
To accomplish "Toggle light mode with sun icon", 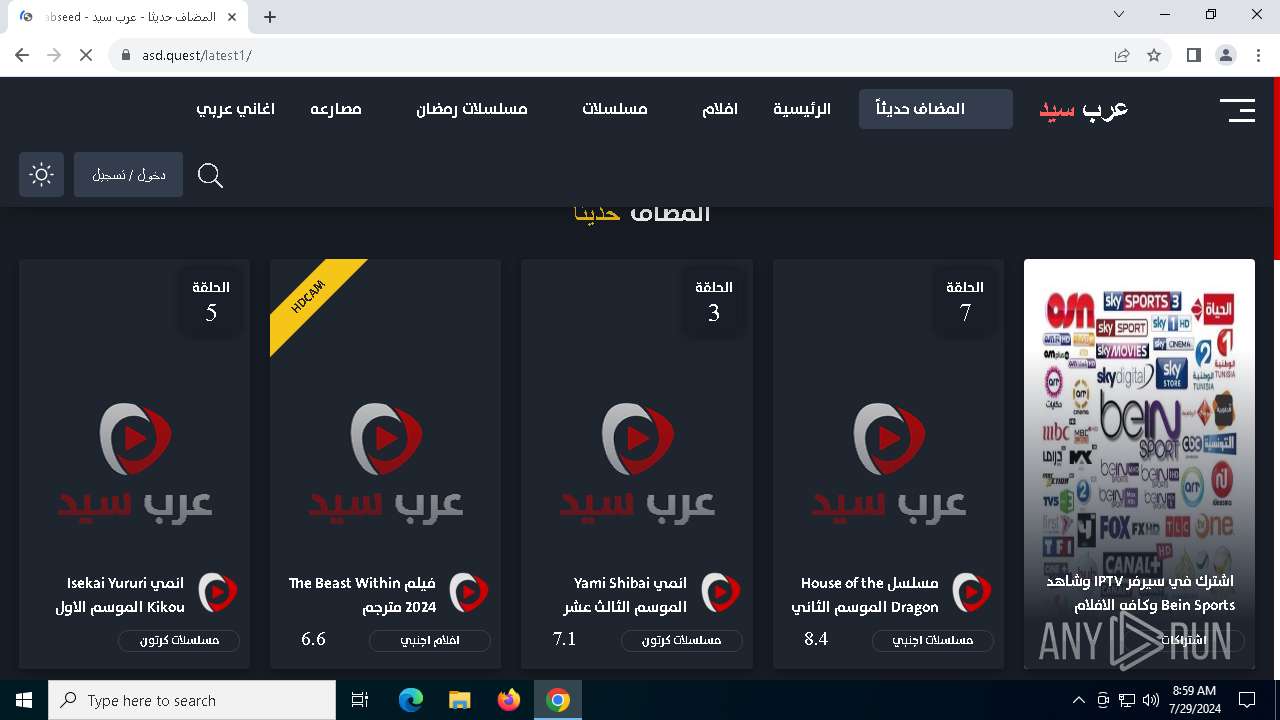I will point(41,175).
